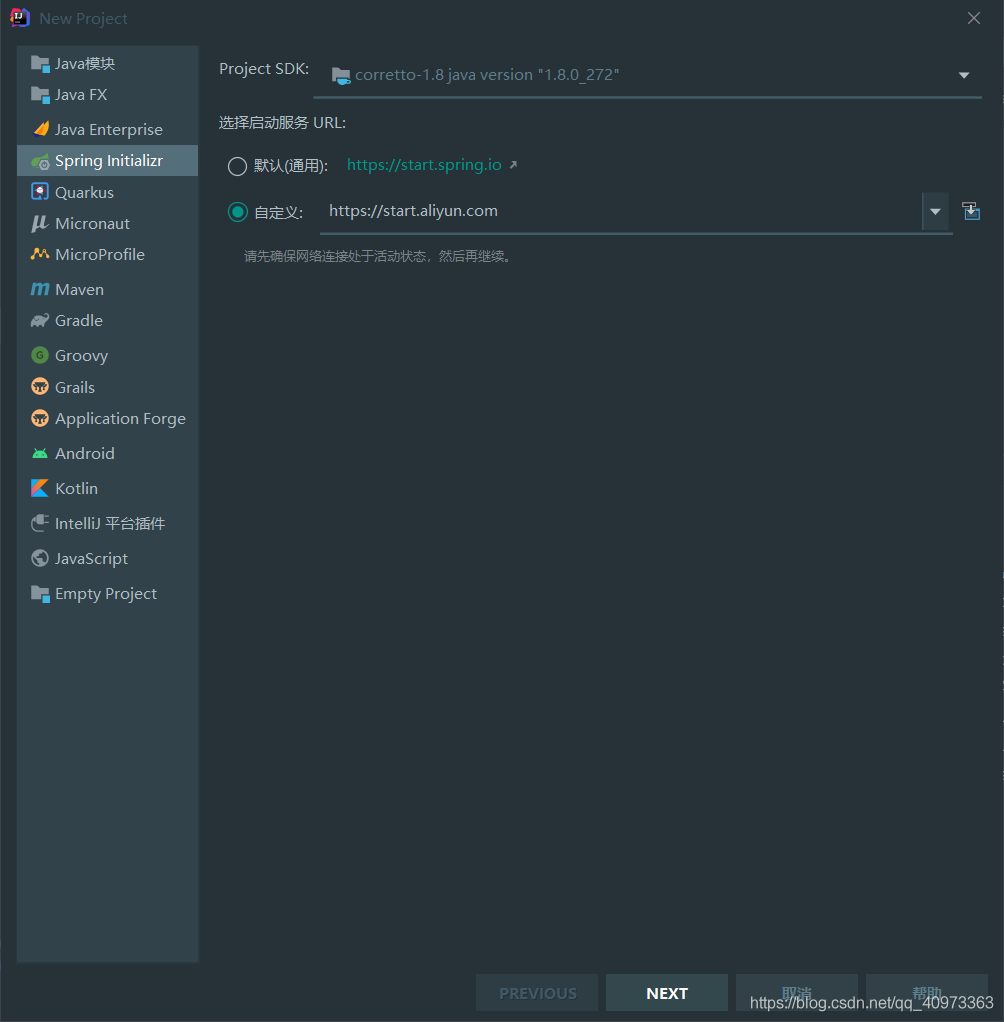Click the history icon beside custom URL field
Image resolution: width=1004 pixels, height=1022 pixels.
pyautogui.click(x=971, y=211)
